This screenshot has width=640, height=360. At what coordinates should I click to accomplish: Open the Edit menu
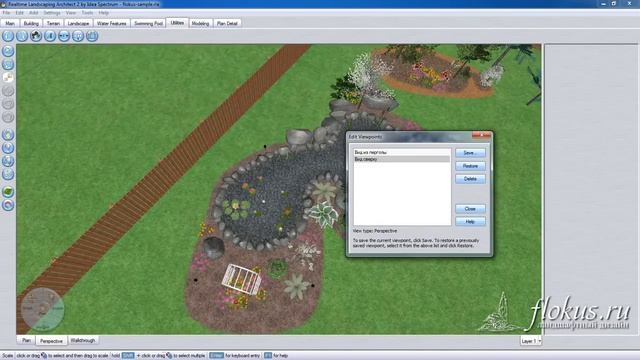click(19, 13)
